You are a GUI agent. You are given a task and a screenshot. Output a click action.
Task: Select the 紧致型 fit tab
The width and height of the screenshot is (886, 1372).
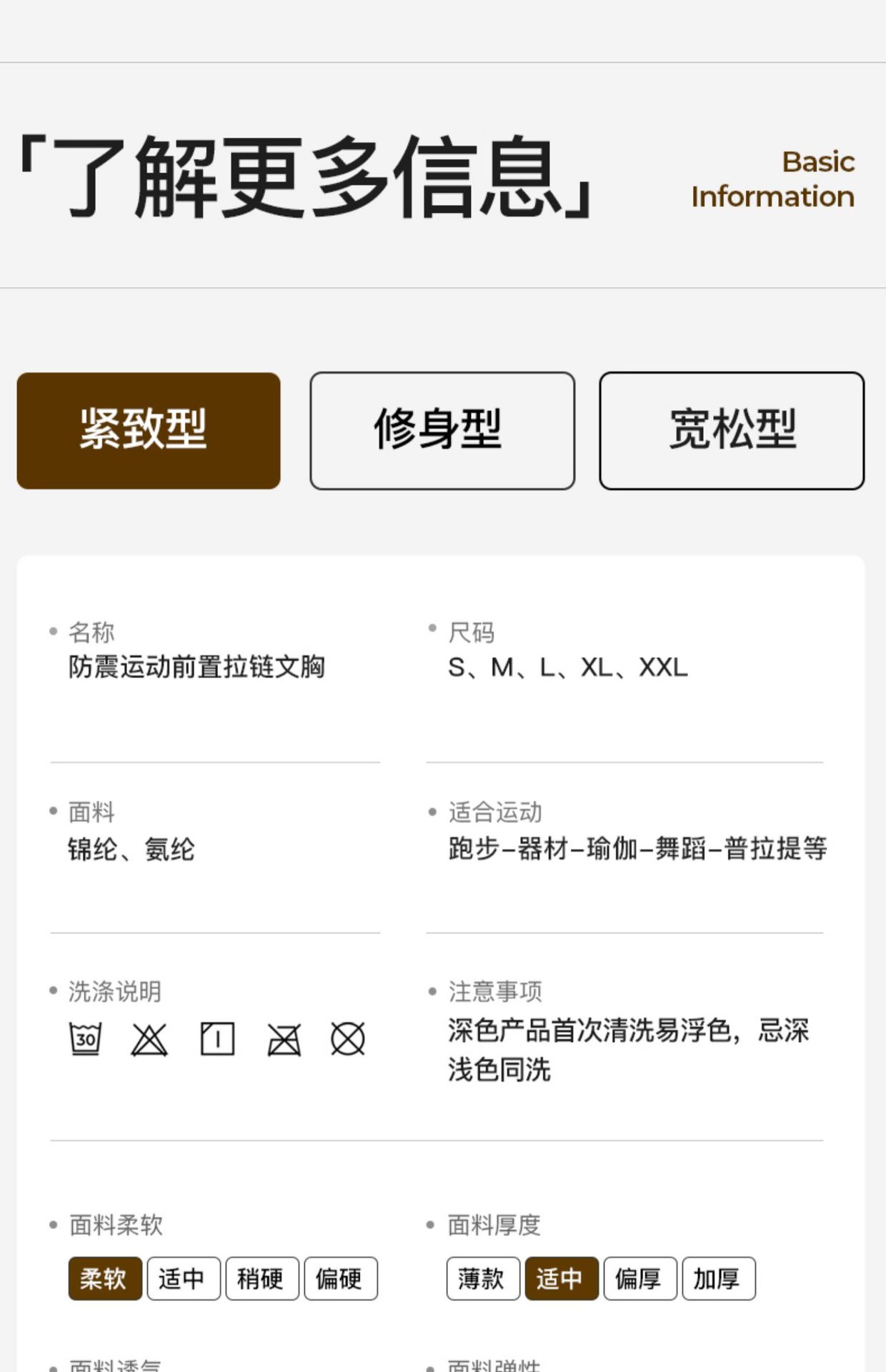point(149,431)
